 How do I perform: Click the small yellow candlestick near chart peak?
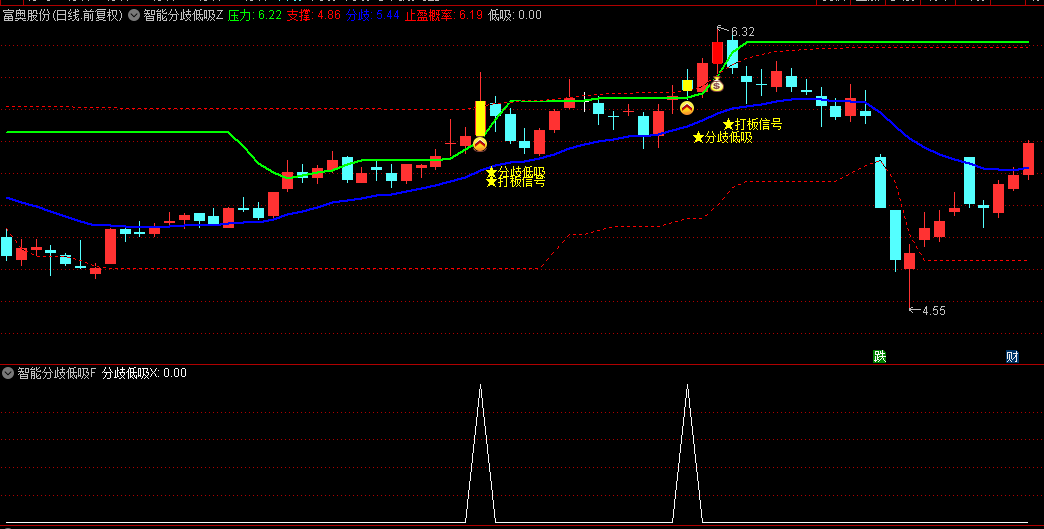coord(687,85)
